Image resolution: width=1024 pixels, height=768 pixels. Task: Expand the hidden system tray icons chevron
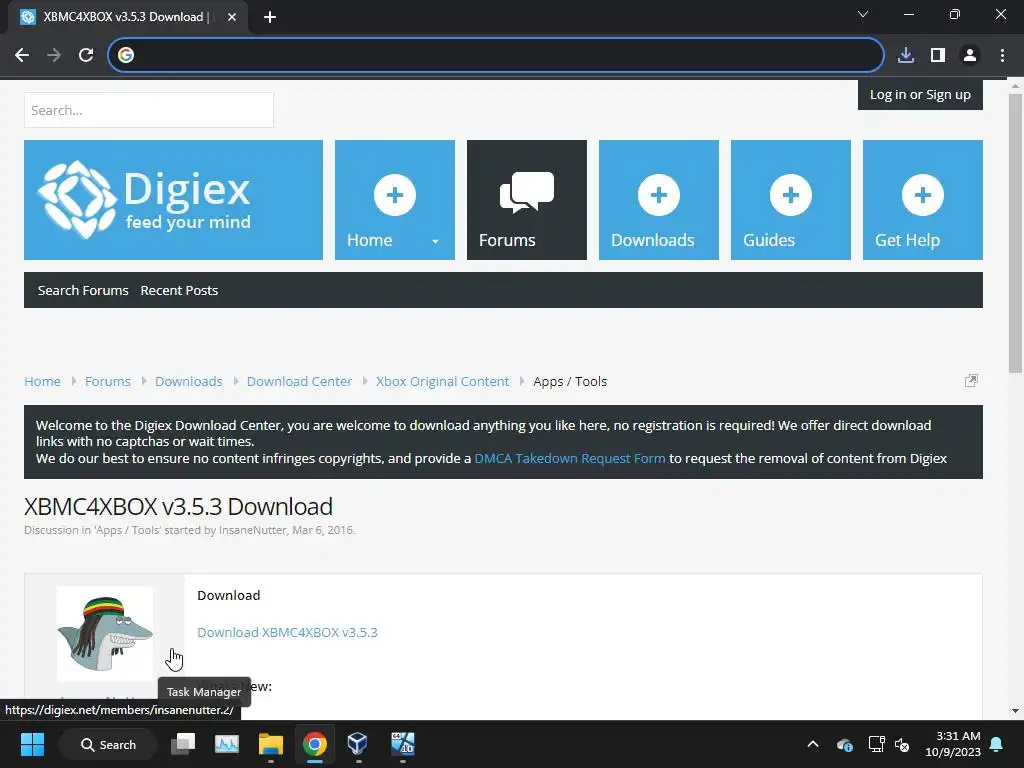[812, 744]
